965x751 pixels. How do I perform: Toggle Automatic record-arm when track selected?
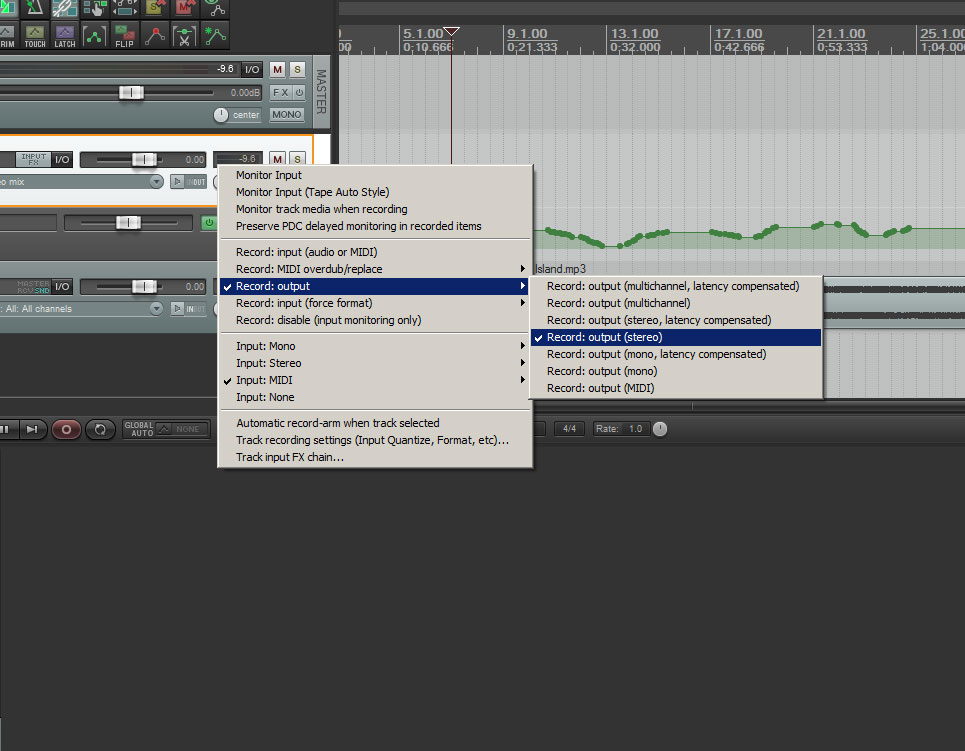coord(375,423)
